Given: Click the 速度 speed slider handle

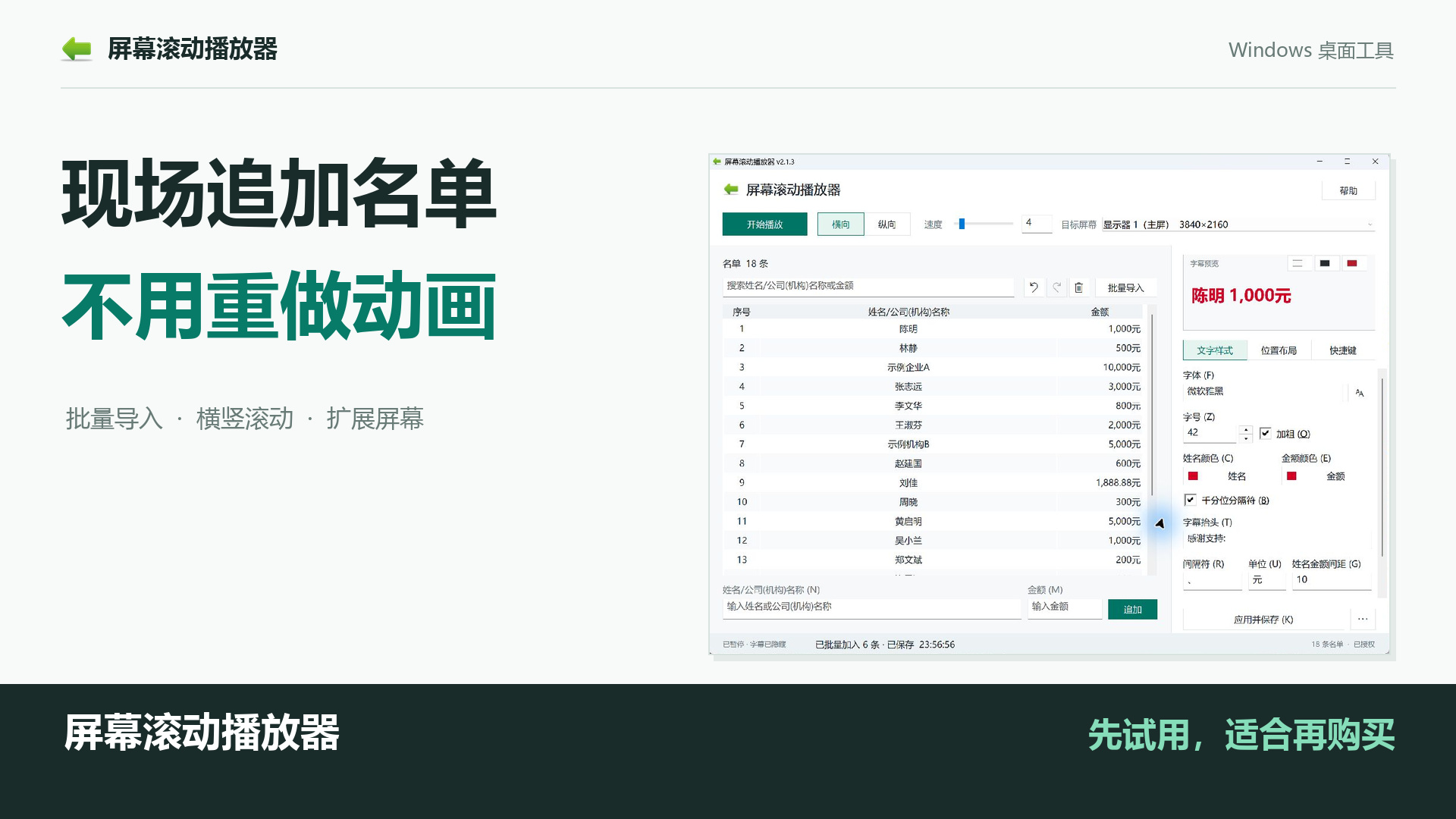Looking at the screenshot, I should click(x=962, y=224).
